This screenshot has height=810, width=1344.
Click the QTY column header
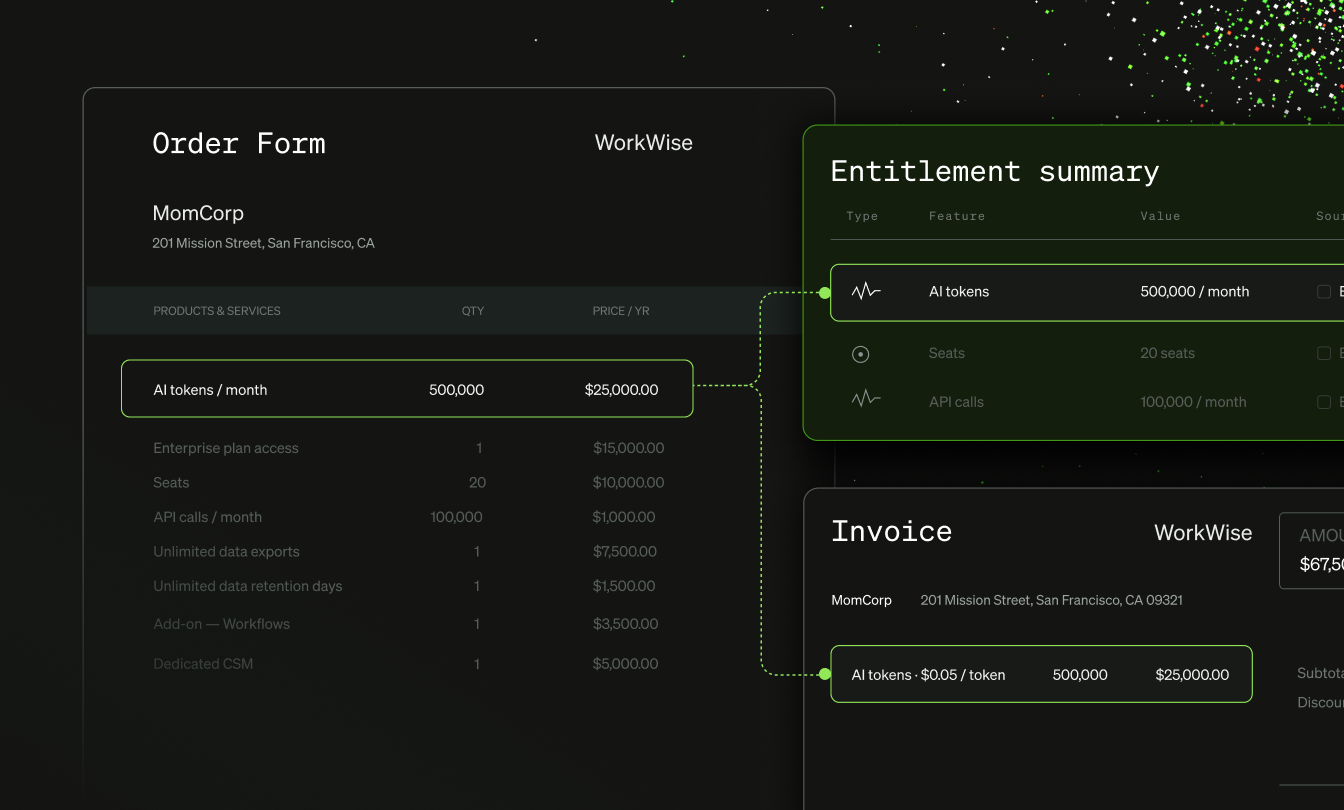click(473, 311)
